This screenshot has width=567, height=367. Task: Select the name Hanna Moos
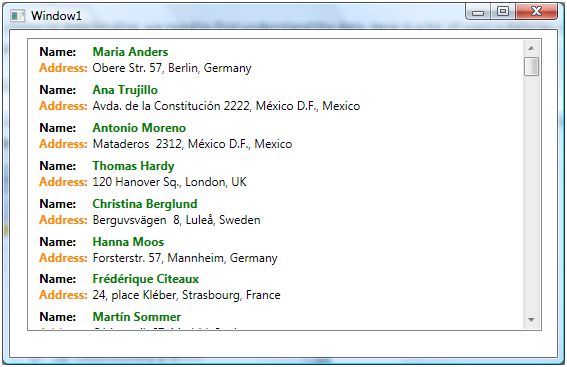coord(128,242)
